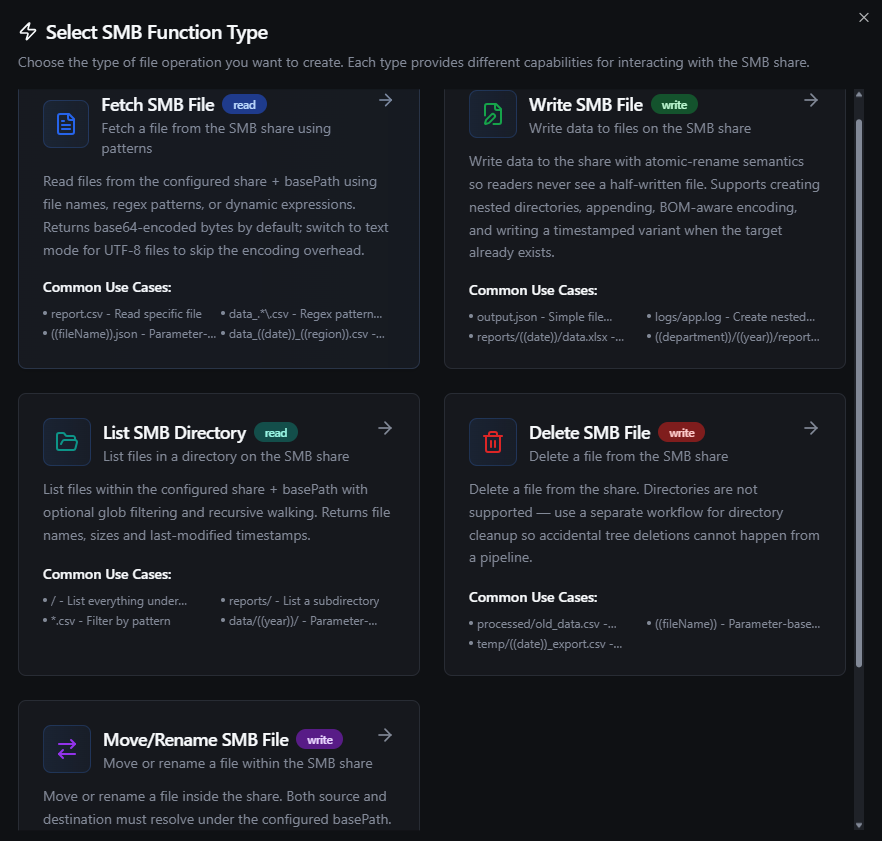Click the 'Both source and destination' paragraph
Viewport: 882px width, 841px height.
(217, 808)
